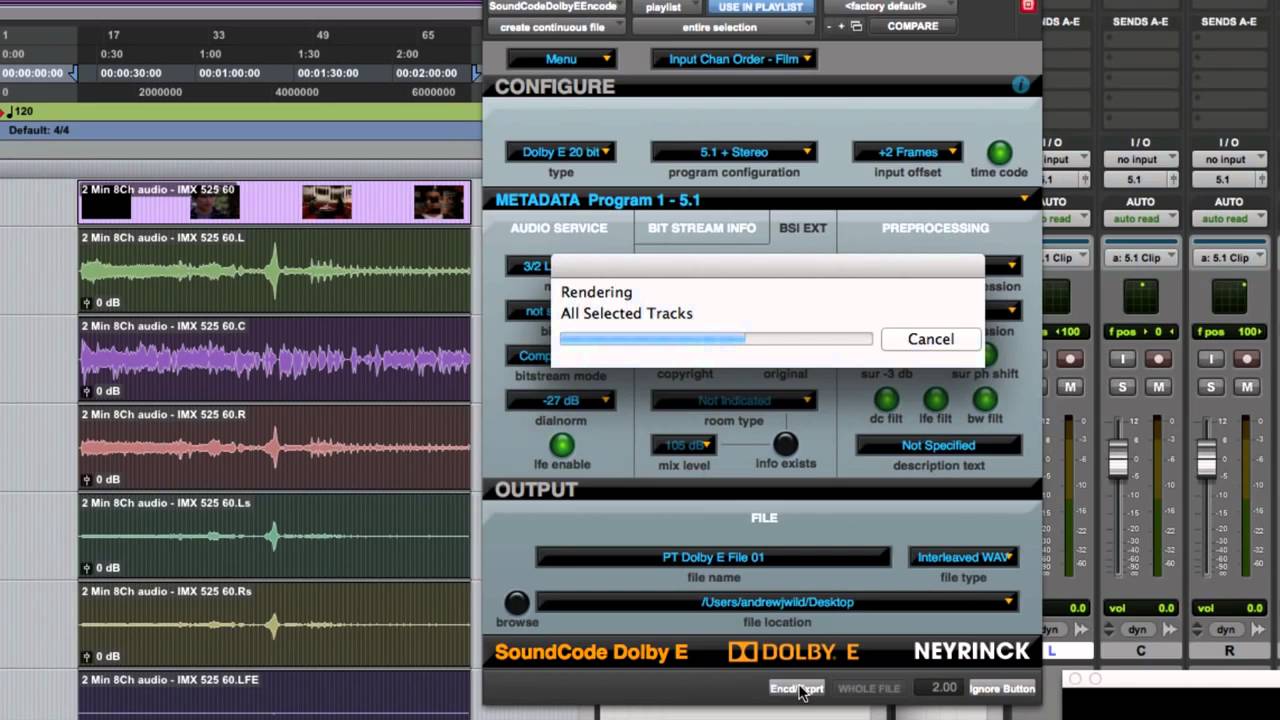This screenshot has height=720, width=1280.
Task: Mute the C channel
Action: pos(1159,386)
